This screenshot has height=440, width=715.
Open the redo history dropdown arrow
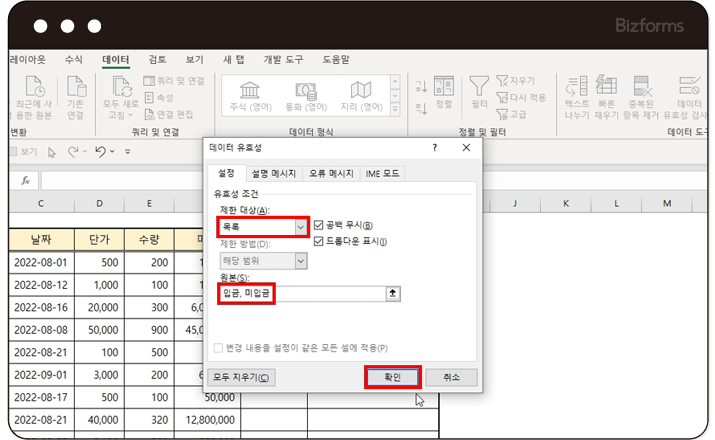[x=85, y=151]
